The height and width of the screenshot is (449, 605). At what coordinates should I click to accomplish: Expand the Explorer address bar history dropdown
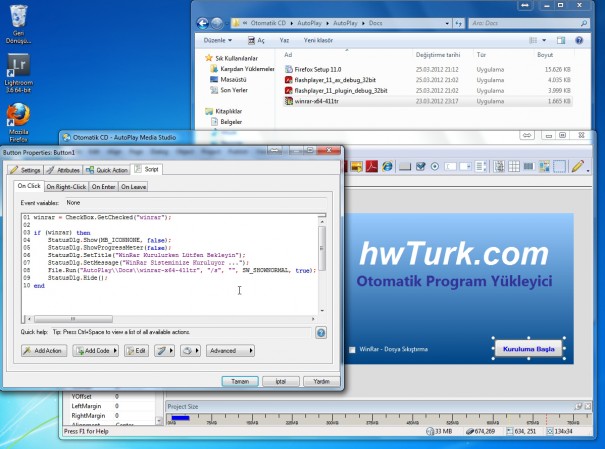click(447, 24)
